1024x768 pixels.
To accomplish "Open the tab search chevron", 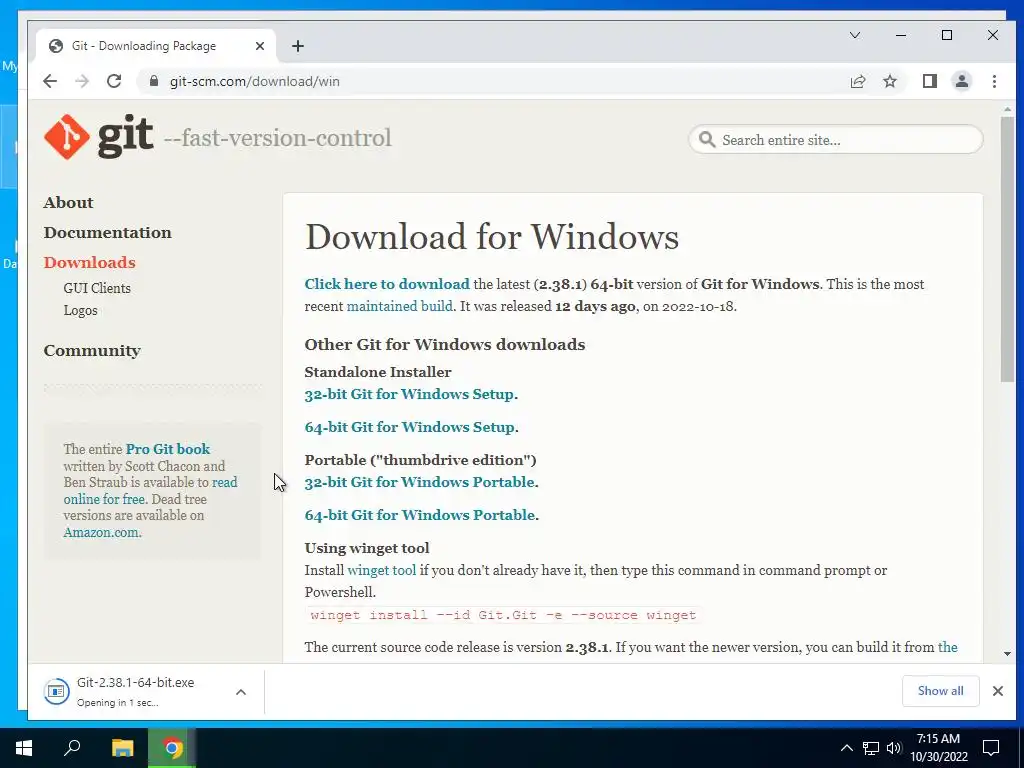I will point(855,35).
